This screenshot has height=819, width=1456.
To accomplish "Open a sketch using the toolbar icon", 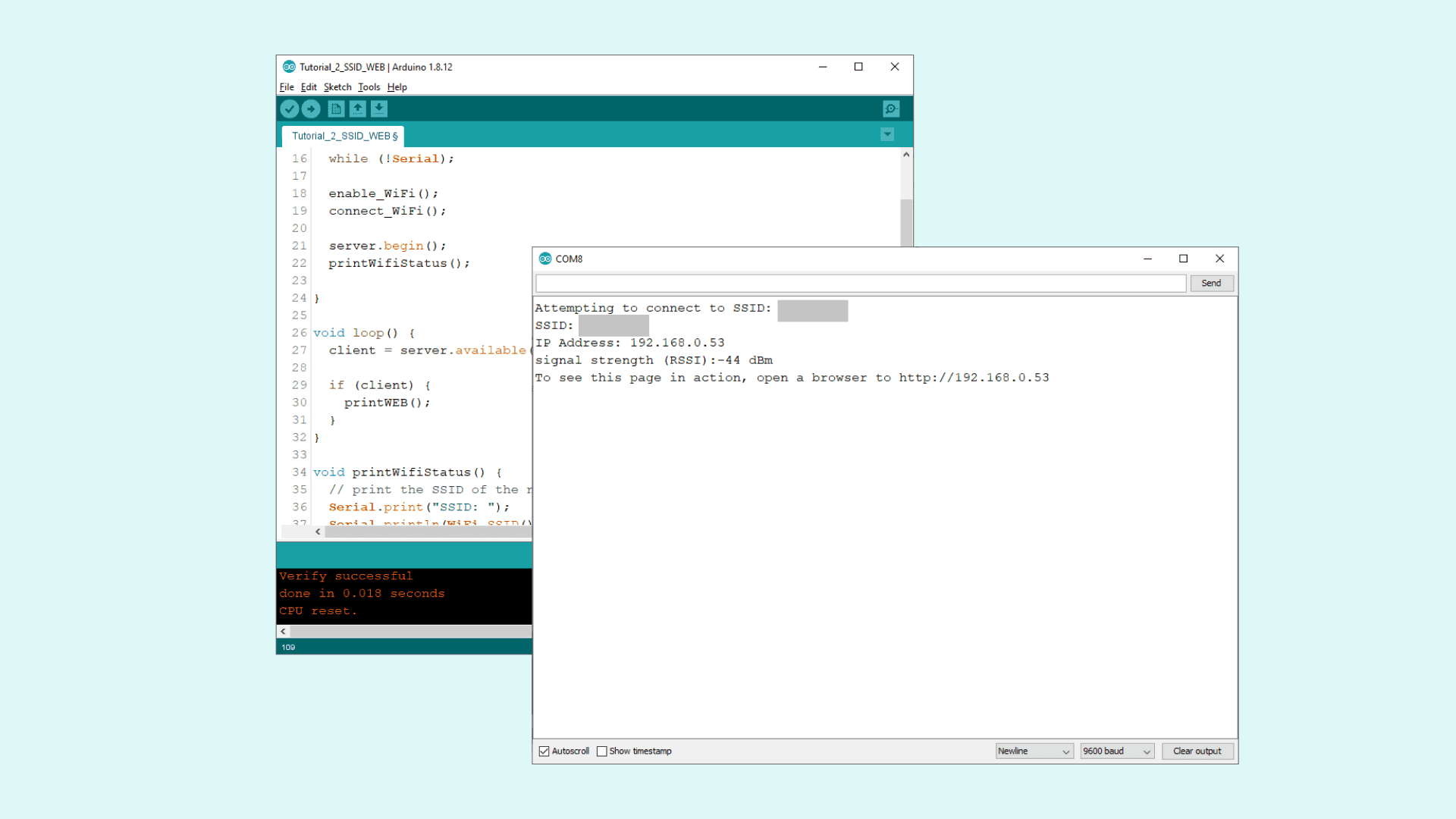I will (357, 108).
